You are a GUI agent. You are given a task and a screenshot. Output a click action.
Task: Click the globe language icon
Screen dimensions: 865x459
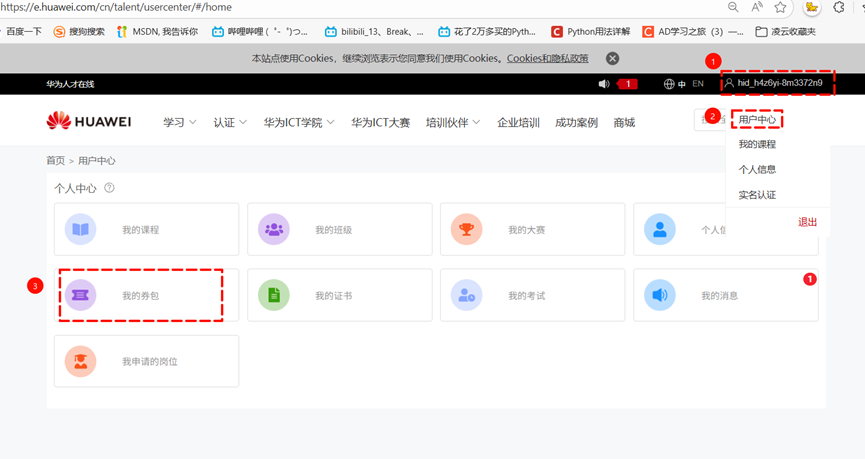point(669,84)
